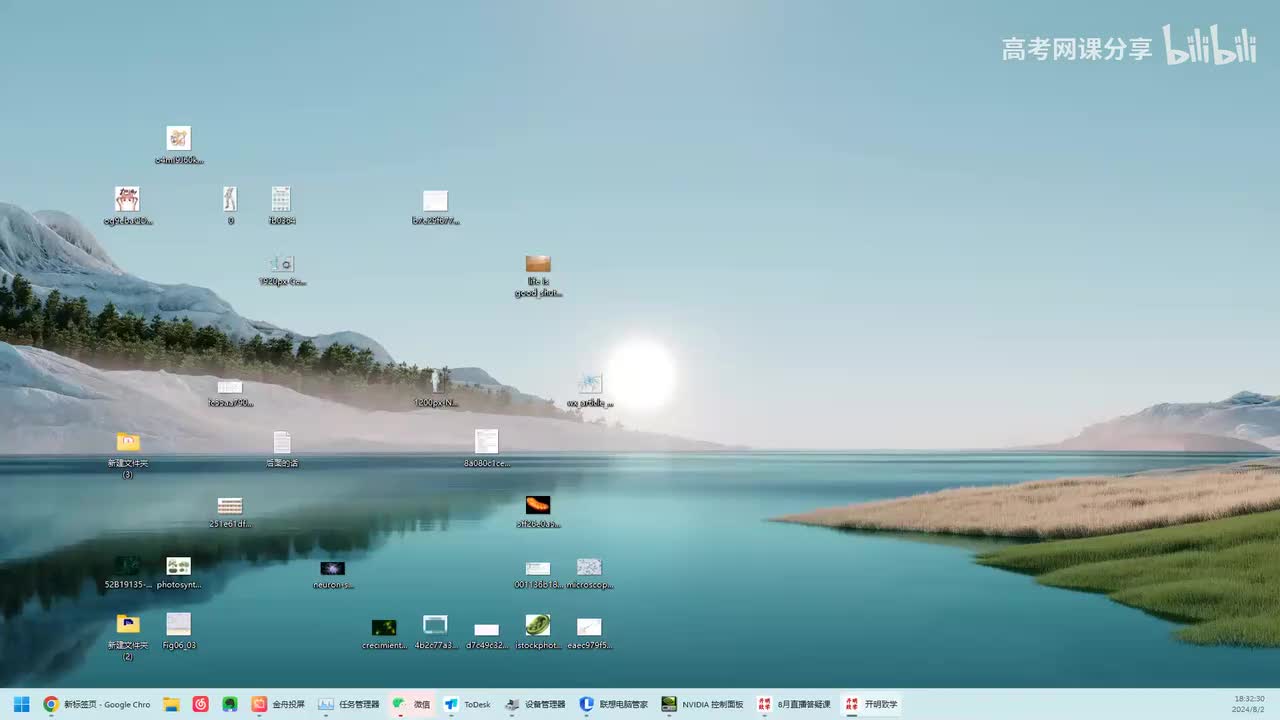Viewport: 1280px width, 720px height.
Task: Open the NetEase Music taskbar icon
Action: pyautogui.click(x=200, y=704)
